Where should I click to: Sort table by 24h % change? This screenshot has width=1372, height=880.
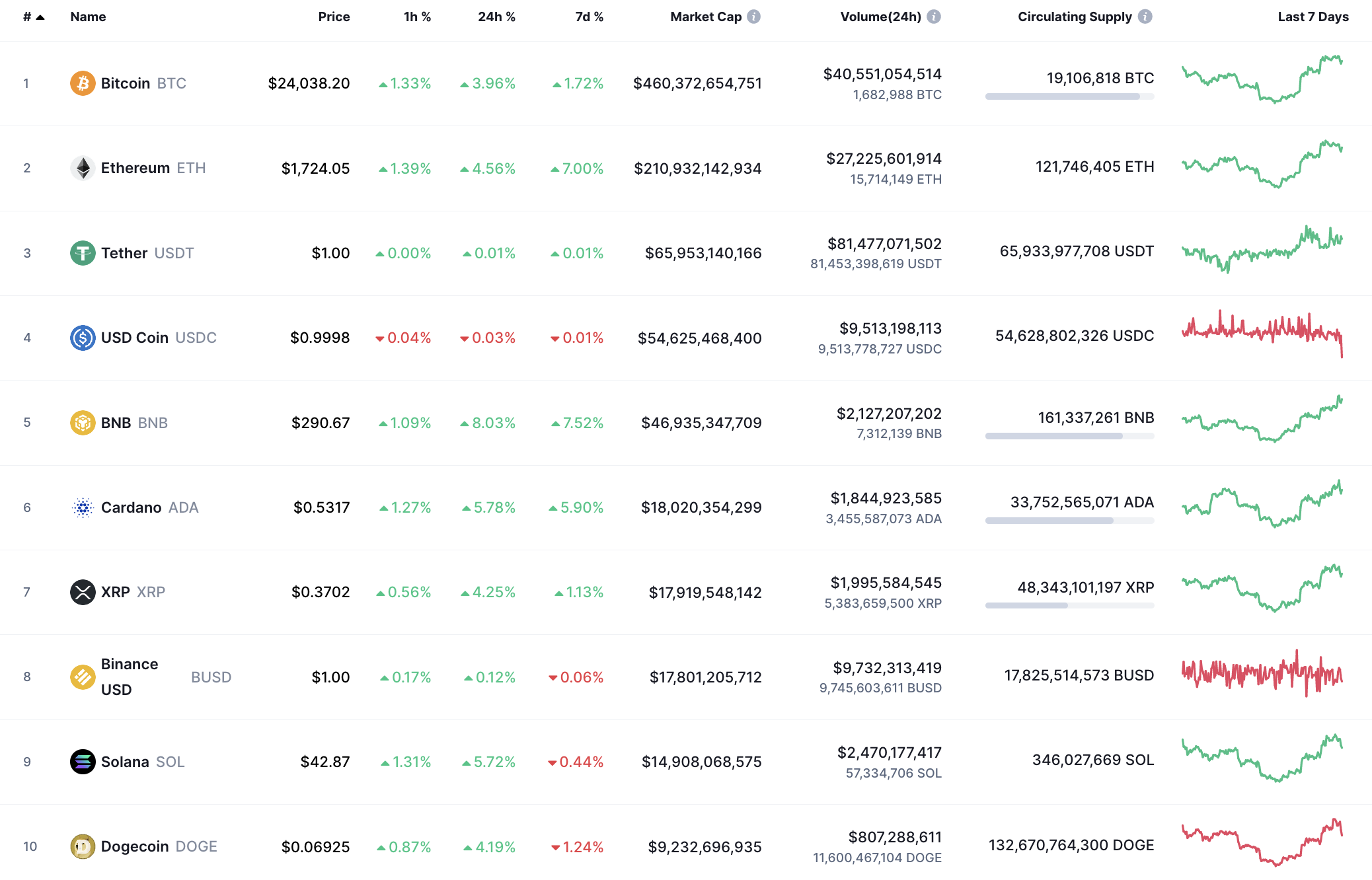point(496,17)
